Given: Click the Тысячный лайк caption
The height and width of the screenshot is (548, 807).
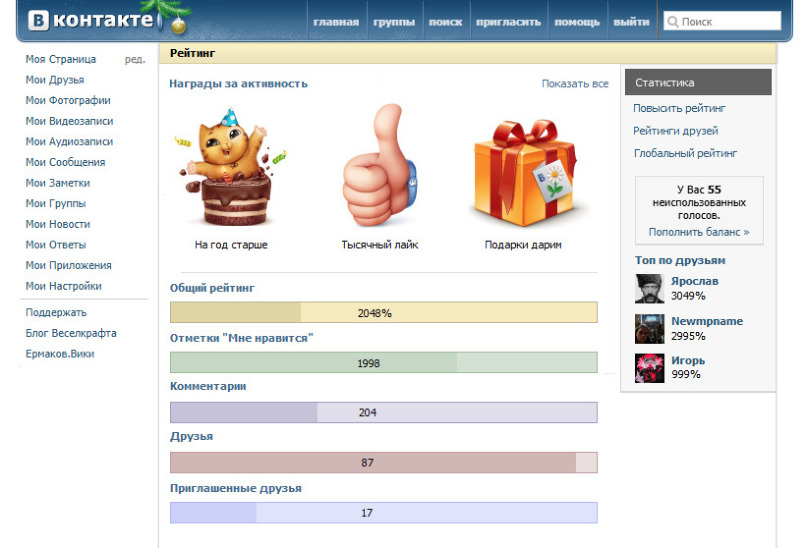Looking at the screenshot, I should 380,245.
